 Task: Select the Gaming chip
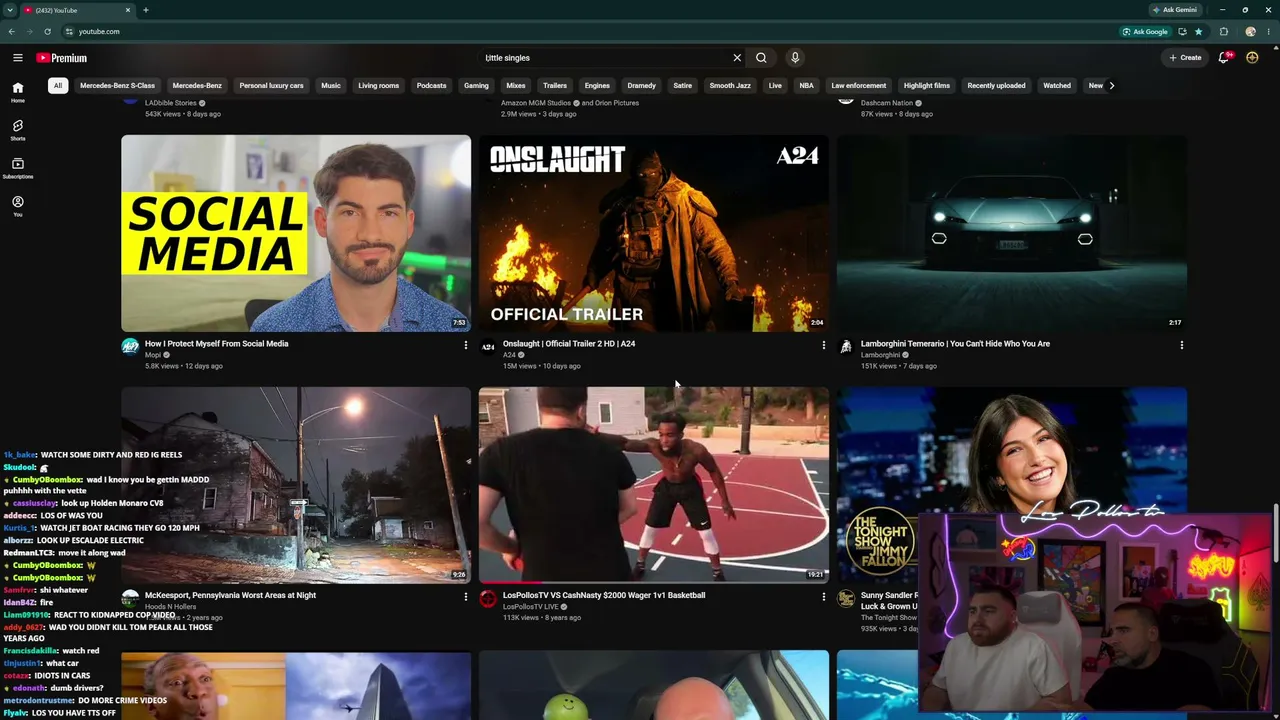click(476, 86)
